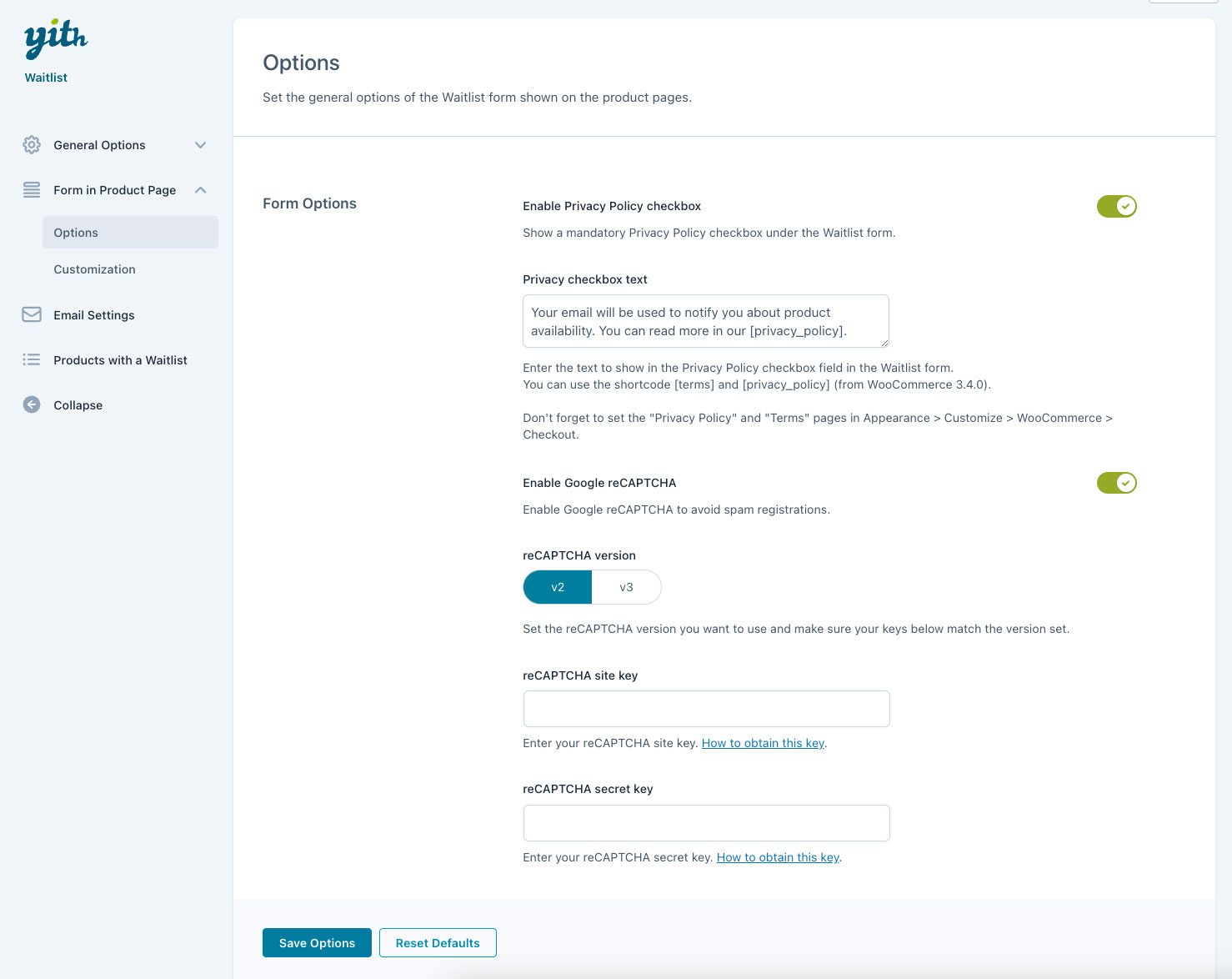Viewport: 1232px width, 979px height.
Task: Click the YITH logo
Action: pyautogui.click(x=56, y=40)
